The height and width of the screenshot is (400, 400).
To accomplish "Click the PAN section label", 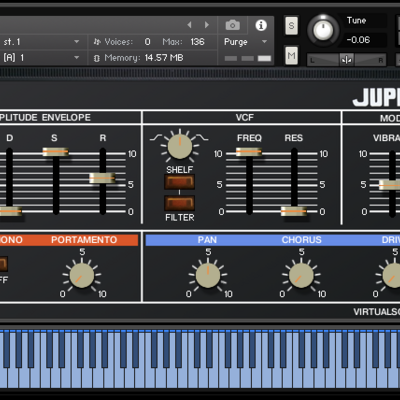I will (207, 240).
